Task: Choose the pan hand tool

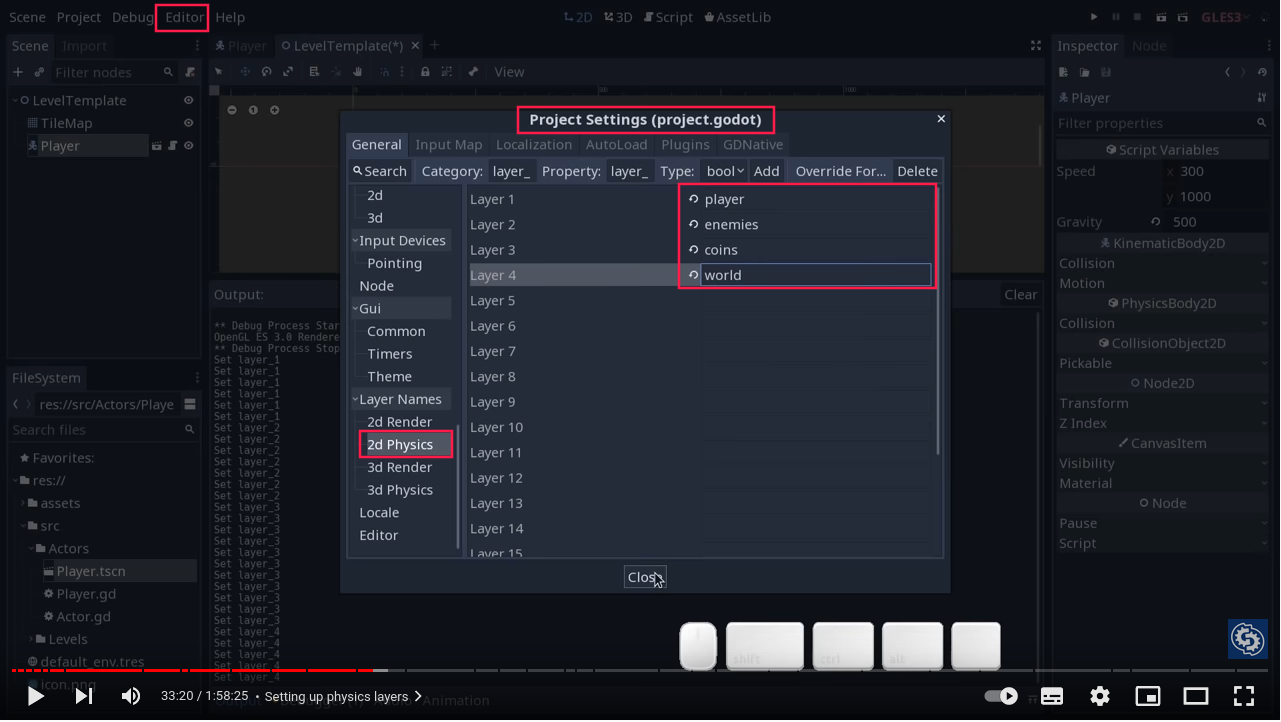Action: 358,72
